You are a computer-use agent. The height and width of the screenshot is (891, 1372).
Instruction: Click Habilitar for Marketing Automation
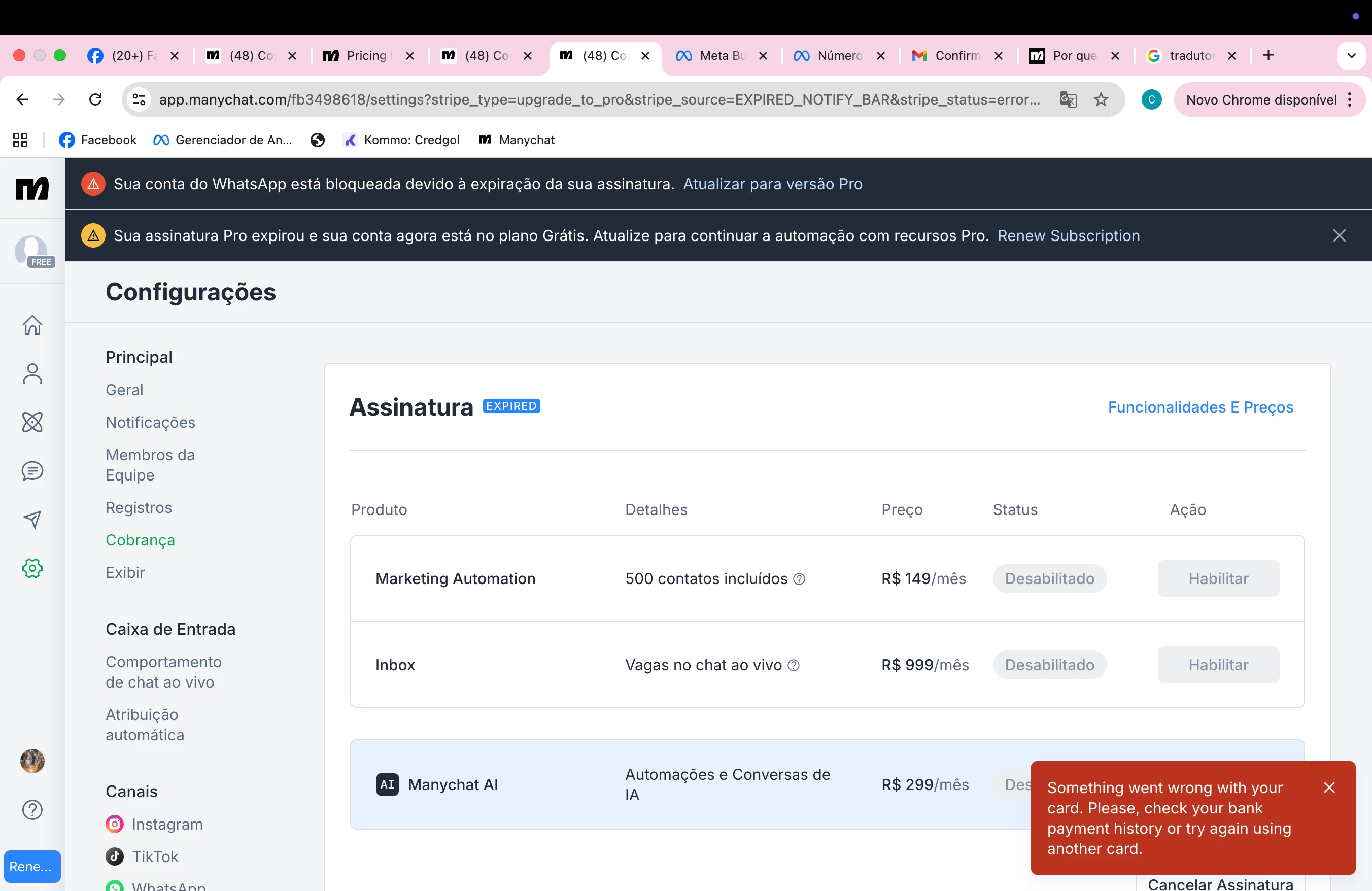1218,578
